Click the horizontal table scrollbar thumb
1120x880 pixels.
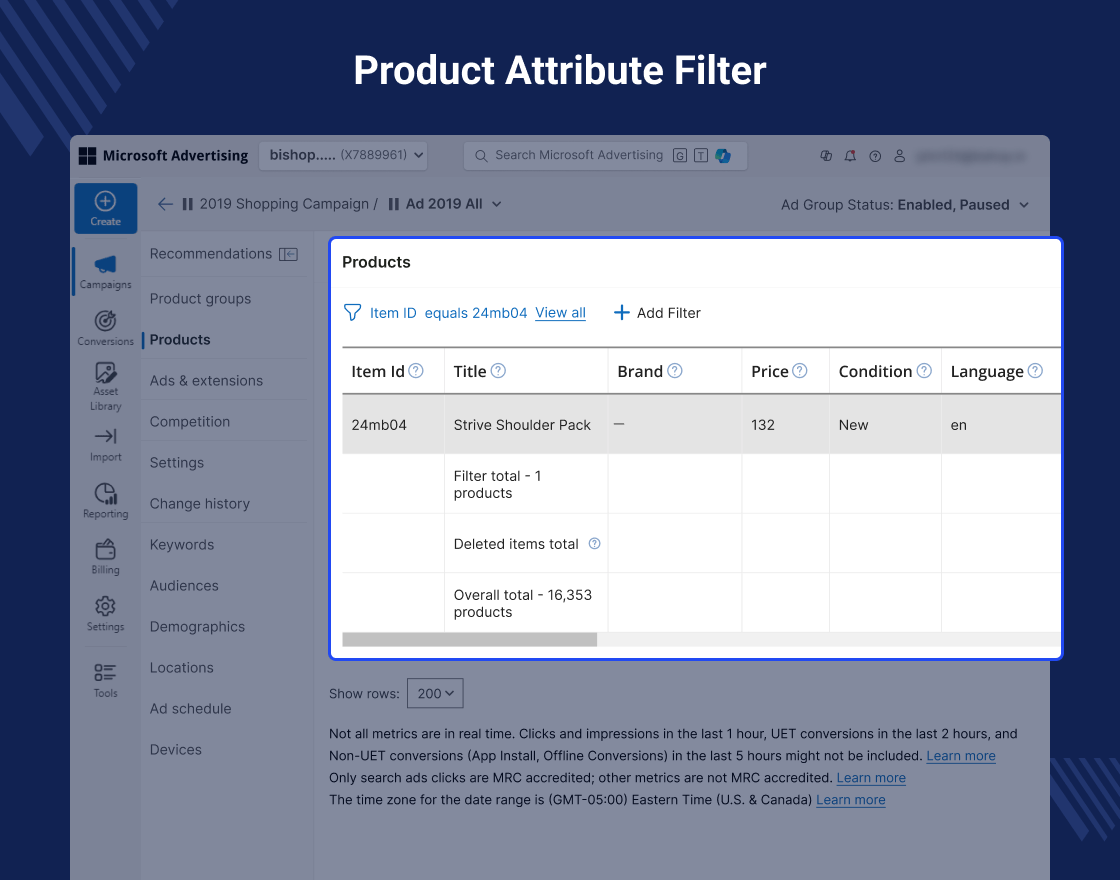(469, 639)
